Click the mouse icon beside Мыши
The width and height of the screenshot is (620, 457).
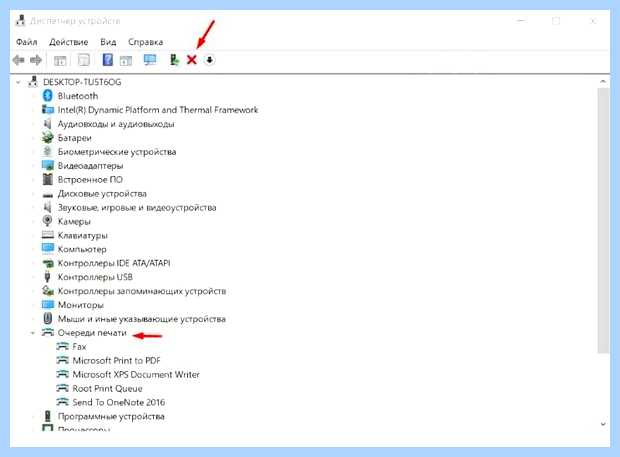coord(47,319)
